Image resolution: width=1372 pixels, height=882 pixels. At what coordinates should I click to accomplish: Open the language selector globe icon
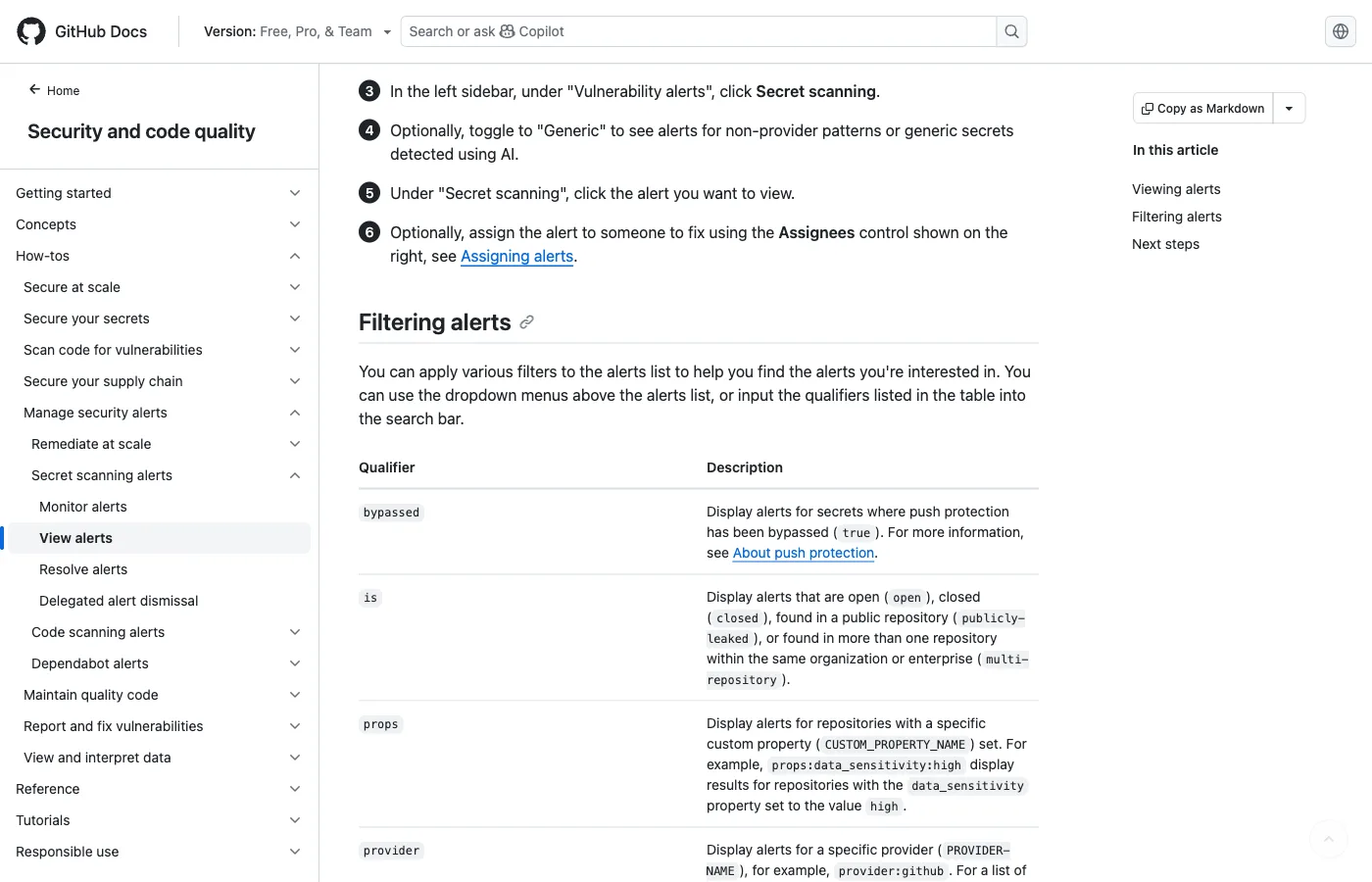pos(1340,30)
